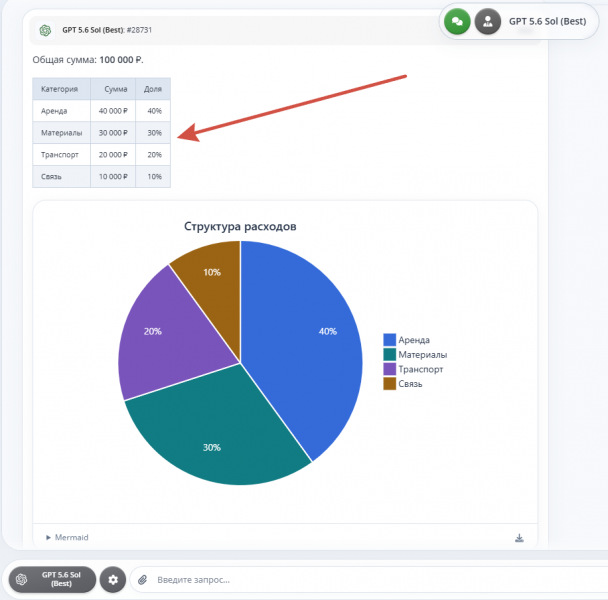Click the settings gear button
This screenshot has width=608, height=600.
(113, 580)
